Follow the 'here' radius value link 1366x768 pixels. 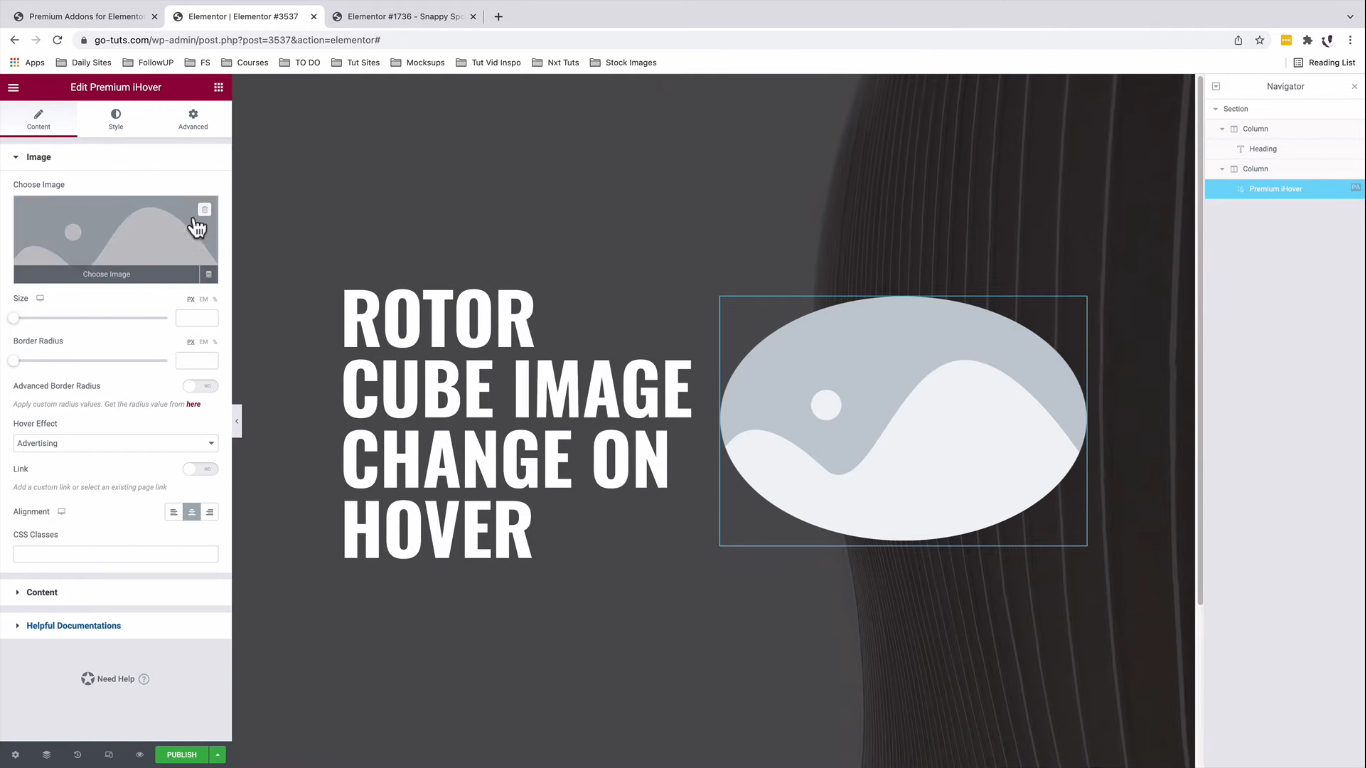tap(193, 404)
